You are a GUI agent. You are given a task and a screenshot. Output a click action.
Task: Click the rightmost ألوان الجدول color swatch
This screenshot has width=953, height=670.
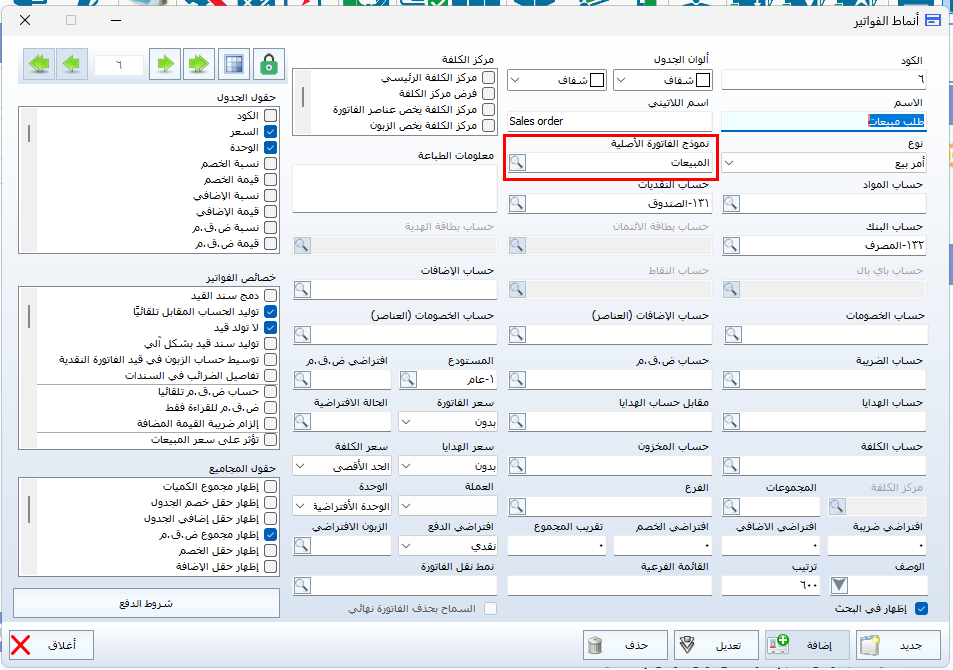pyautogui.click(x=703, y=80)
